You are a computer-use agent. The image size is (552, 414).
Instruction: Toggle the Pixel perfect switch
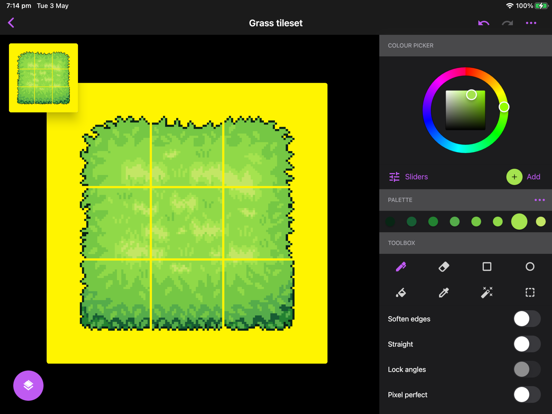[x=527, y=395]
